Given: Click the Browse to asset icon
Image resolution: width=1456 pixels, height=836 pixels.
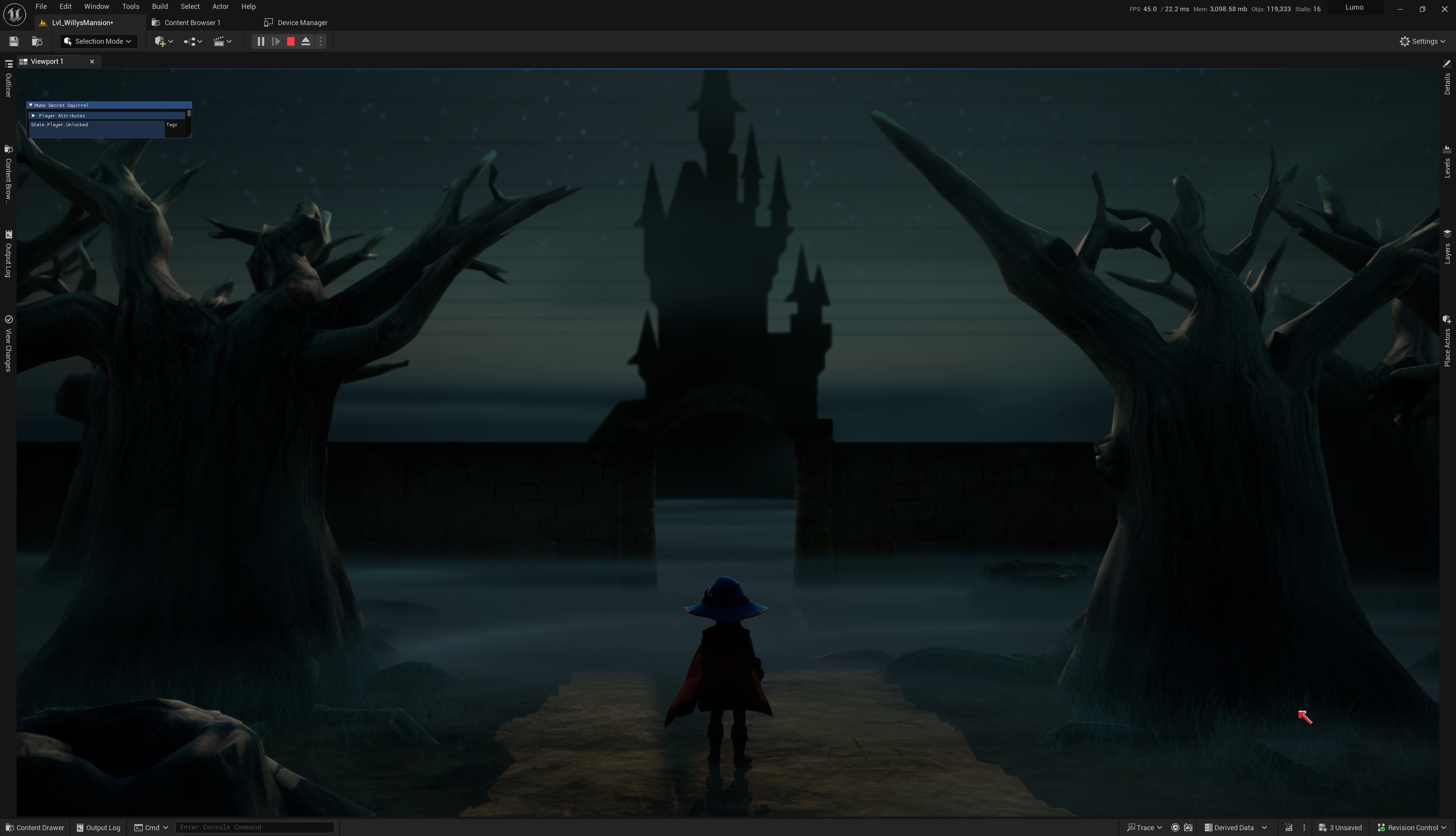Looking at the screenshot, I should (37, 41).
